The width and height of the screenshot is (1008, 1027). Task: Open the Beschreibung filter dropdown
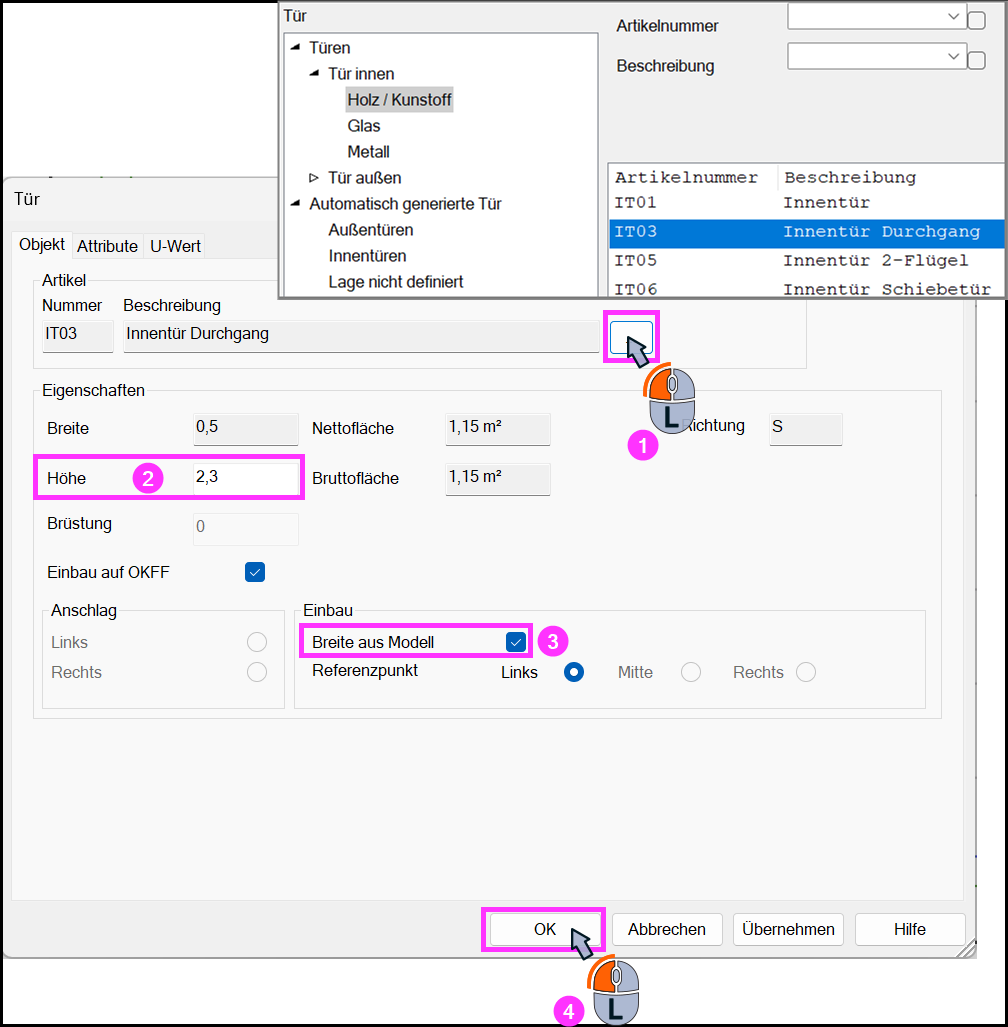tap(876, 56)
